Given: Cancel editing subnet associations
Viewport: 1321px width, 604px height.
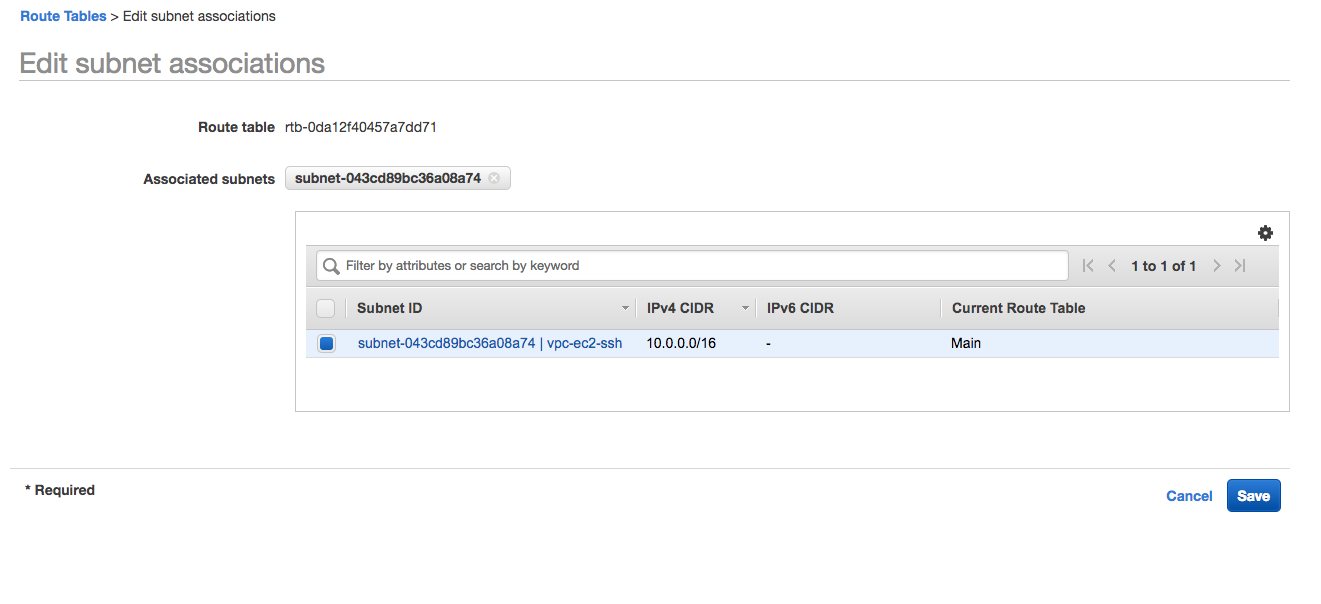Looking at the screenshot, I should 1189,496.
